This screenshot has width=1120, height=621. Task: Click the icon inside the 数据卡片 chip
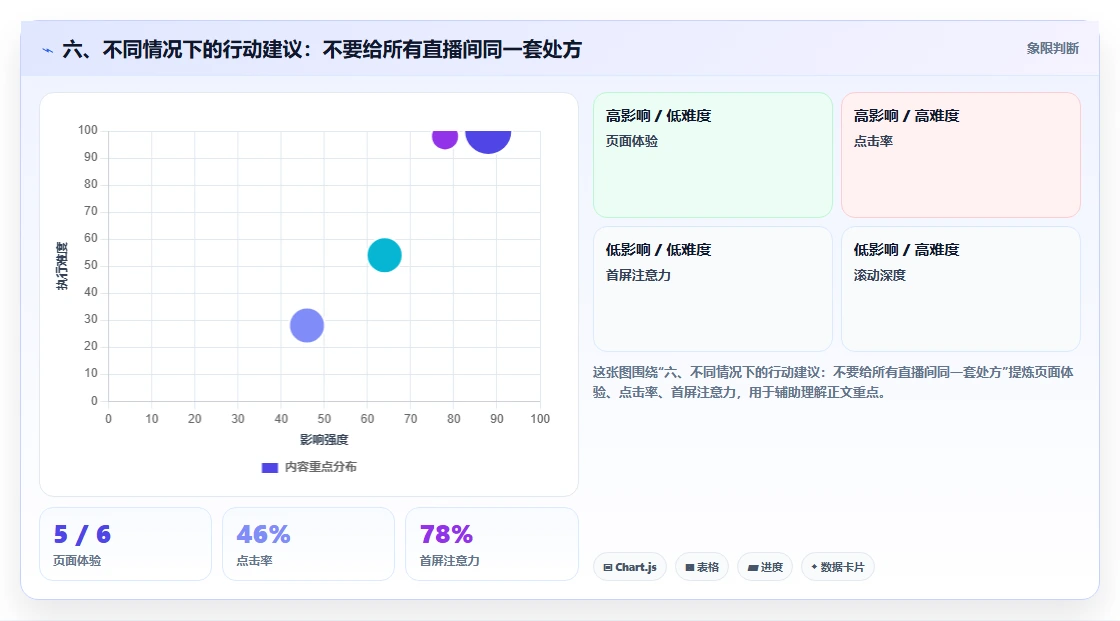[814, 567]
